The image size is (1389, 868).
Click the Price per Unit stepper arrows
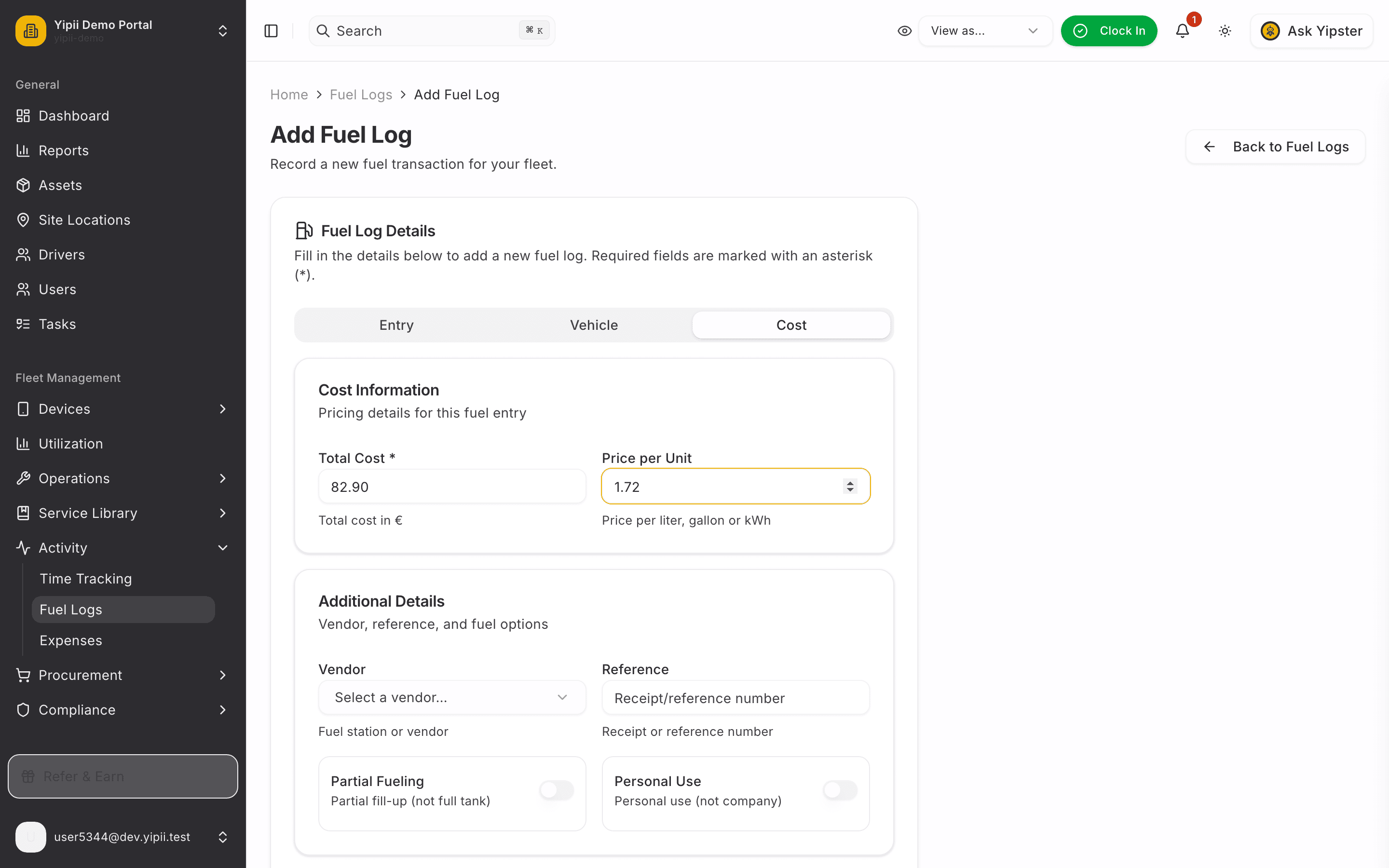pyautogui.click(x=850, y=486)
